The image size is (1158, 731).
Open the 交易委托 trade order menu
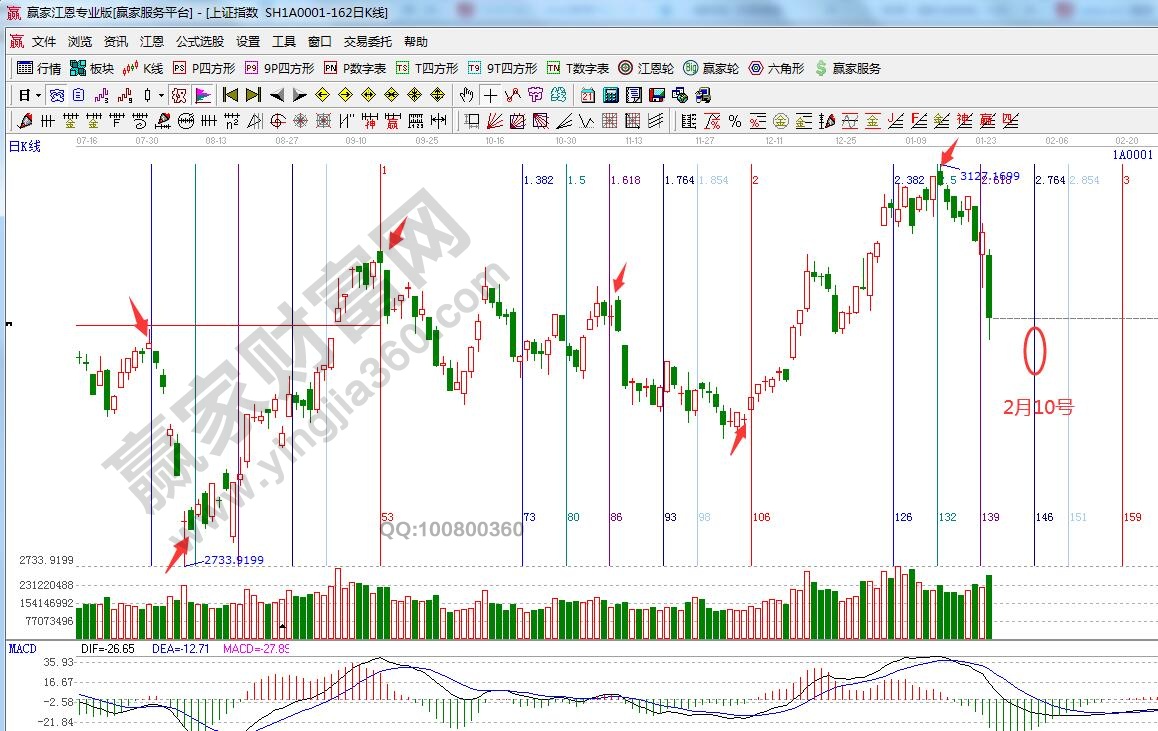pyautogui.click(x=368, y=42)
